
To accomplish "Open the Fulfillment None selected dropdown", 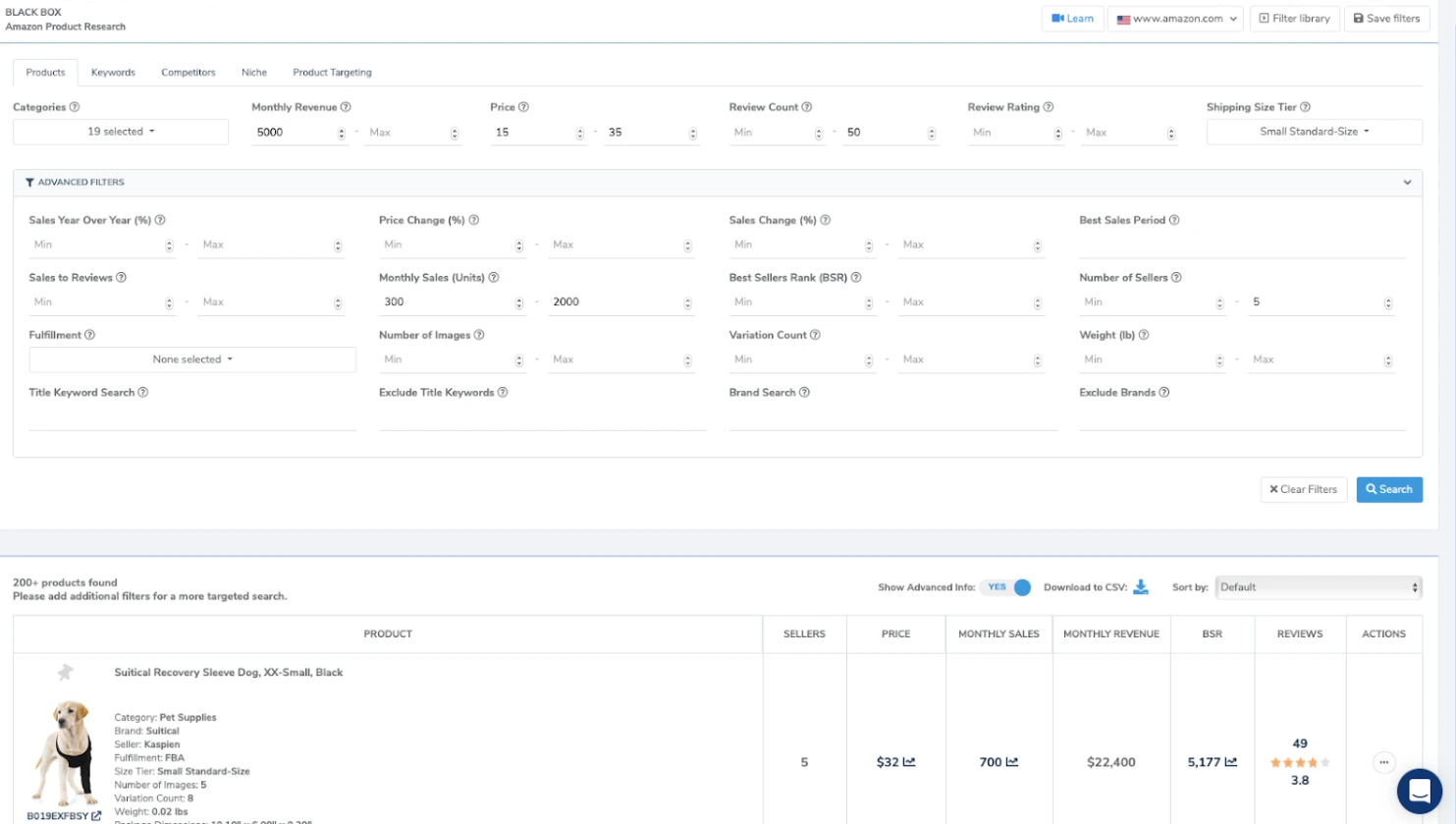I will (x=192, y=359).
